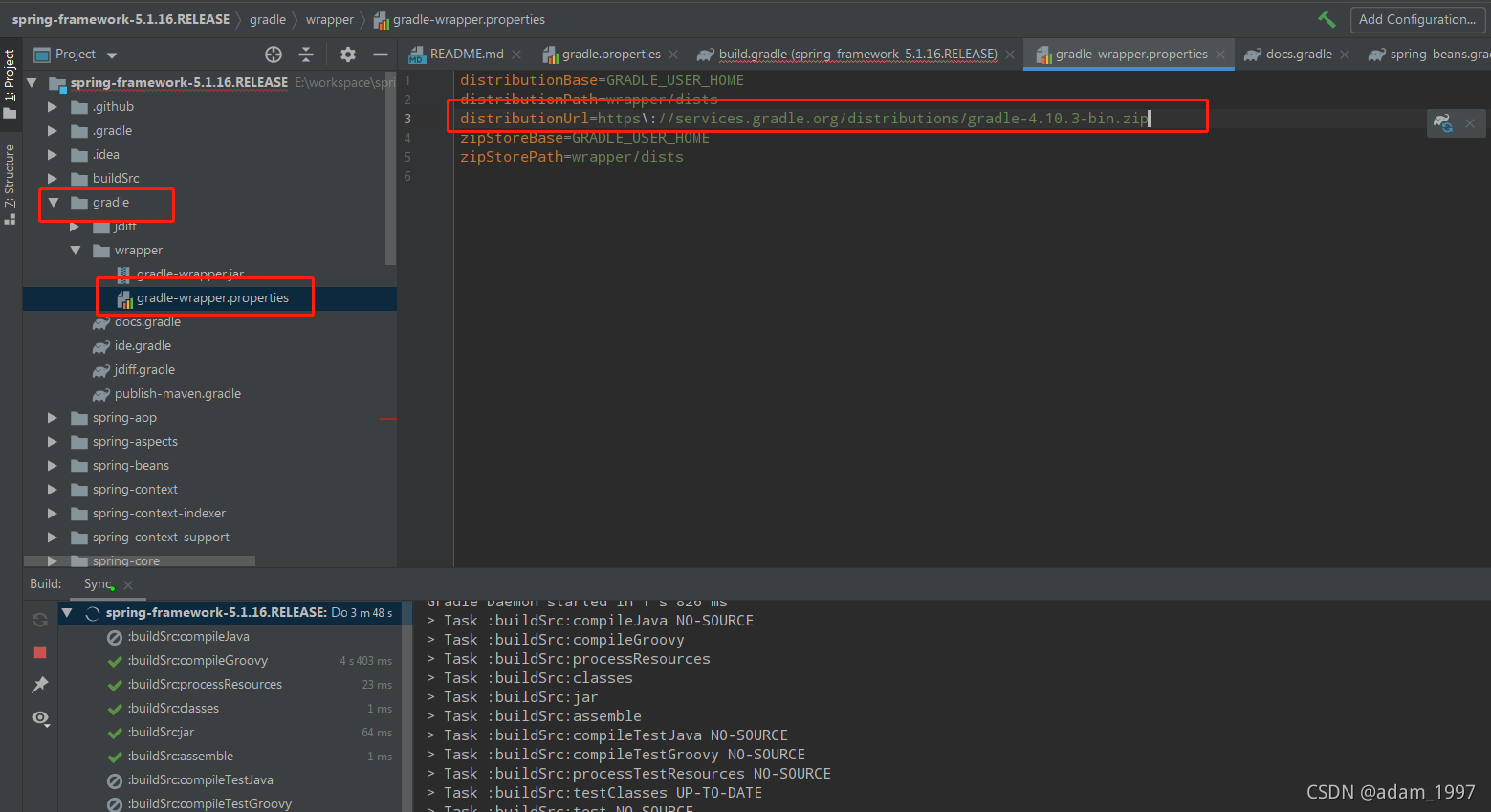Image resolution: width=1491 pixels, height=812 pixels.
Task: Collapse the wrapper folder
Action: (x=76, y=251)
